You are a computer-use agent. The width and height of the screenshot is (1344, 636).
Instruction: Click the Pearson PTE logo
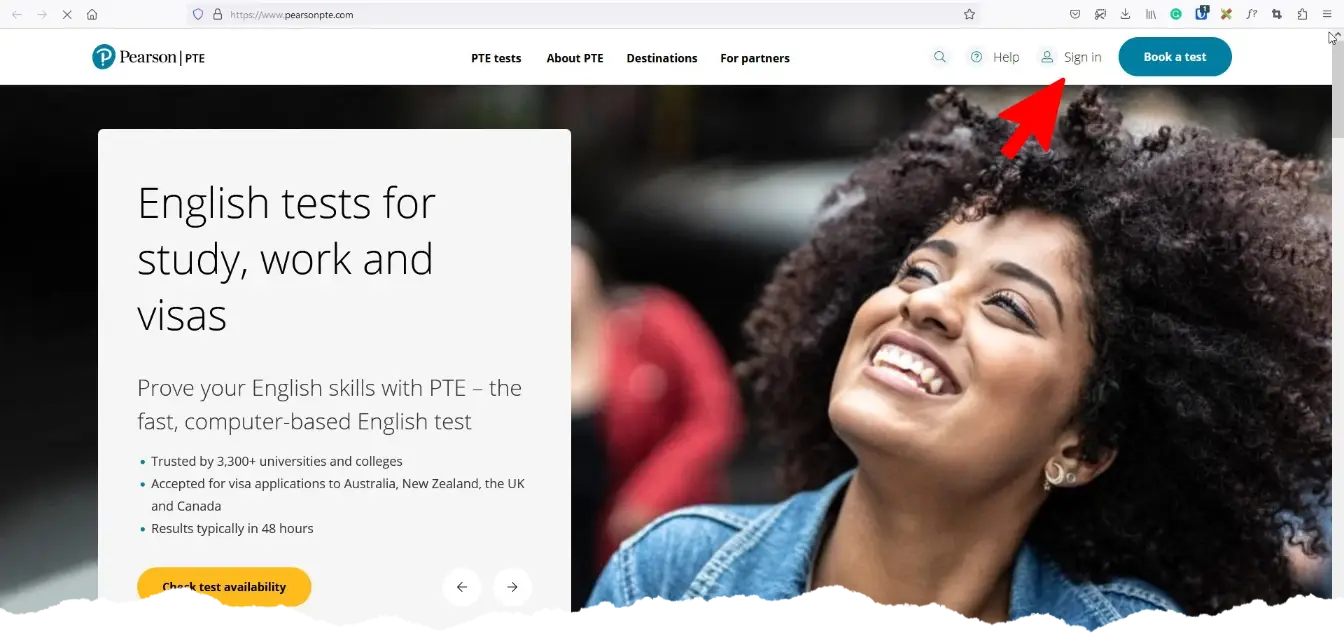pyautogui.click(x=148, y=57)
